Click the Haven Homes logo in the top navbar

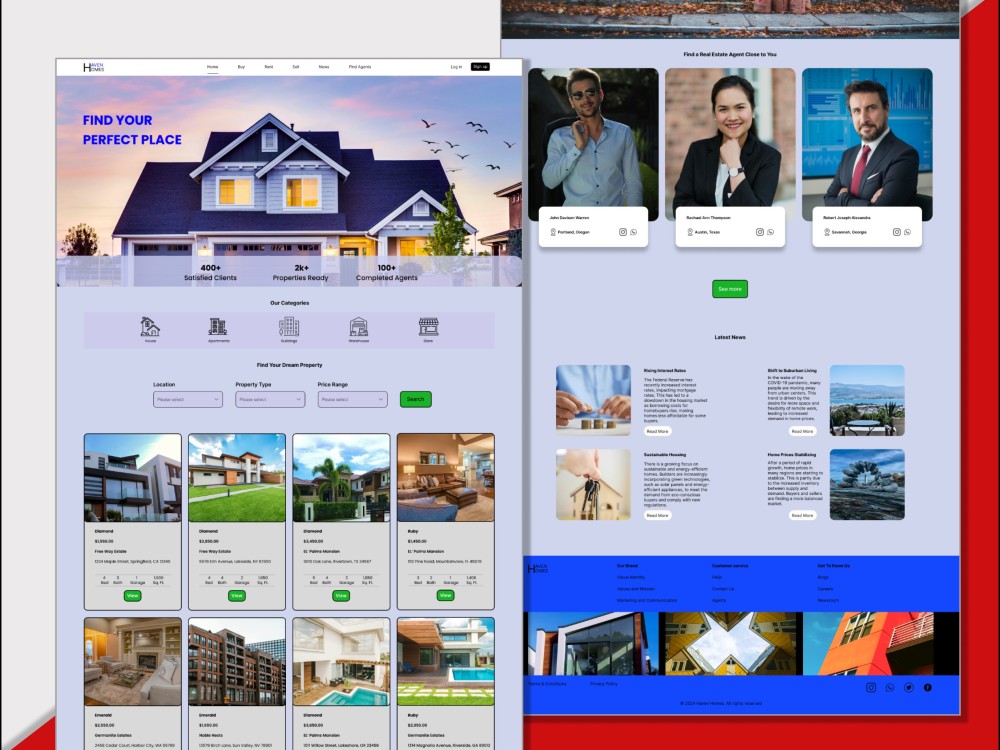(93, 67)
